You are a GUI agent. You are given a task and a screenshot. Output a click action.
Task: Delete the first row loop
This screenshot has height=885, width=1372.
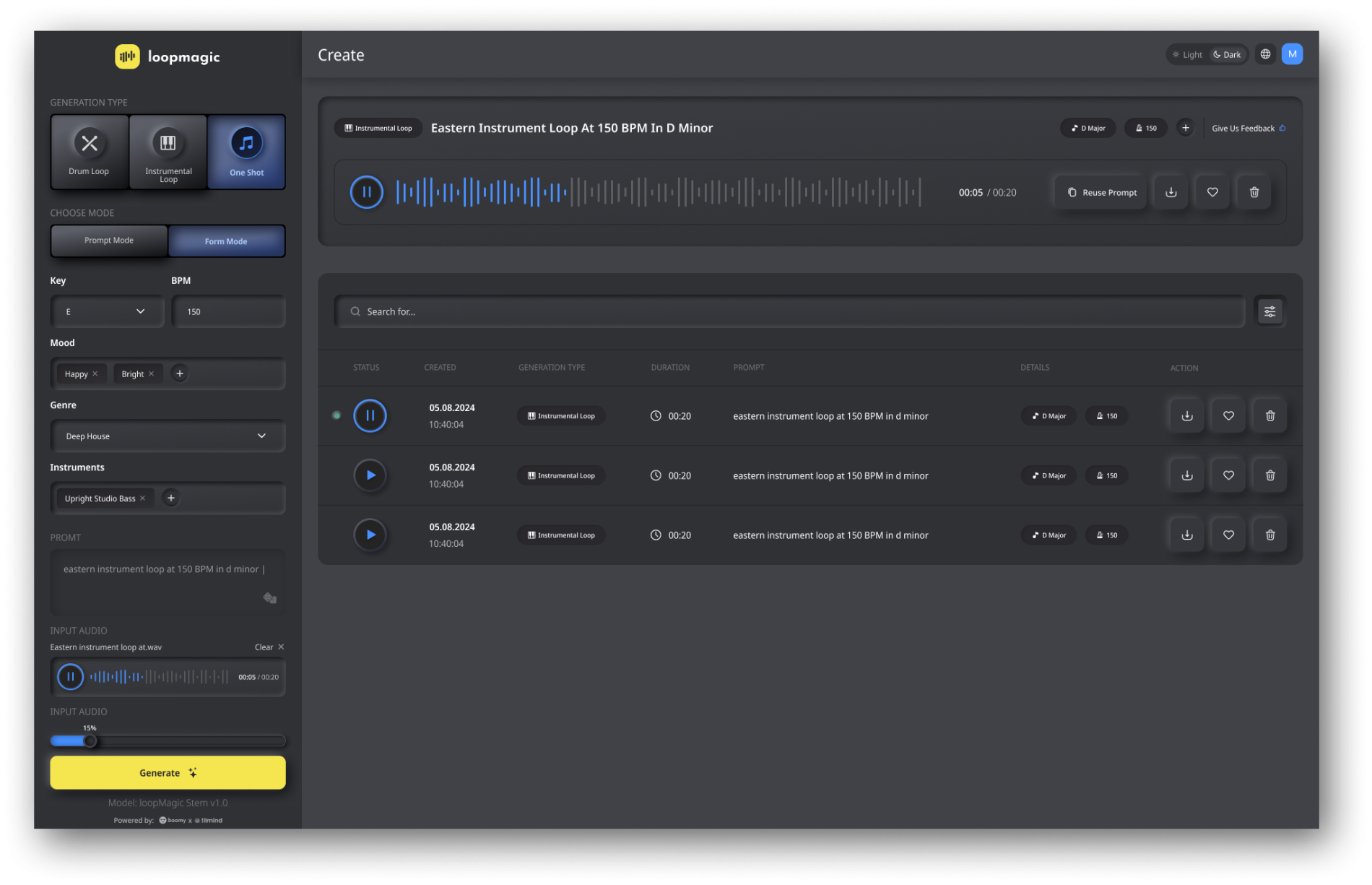click(x=1270, y=415)
